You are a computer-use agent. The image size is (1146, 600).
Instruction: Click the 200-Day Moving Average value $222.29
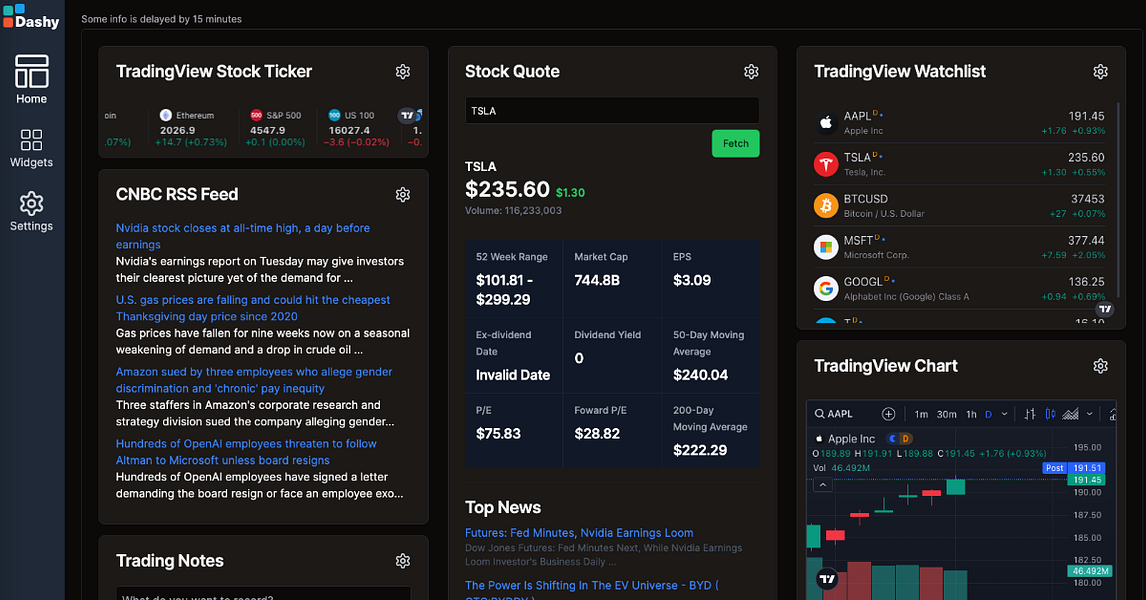point(700,450)
